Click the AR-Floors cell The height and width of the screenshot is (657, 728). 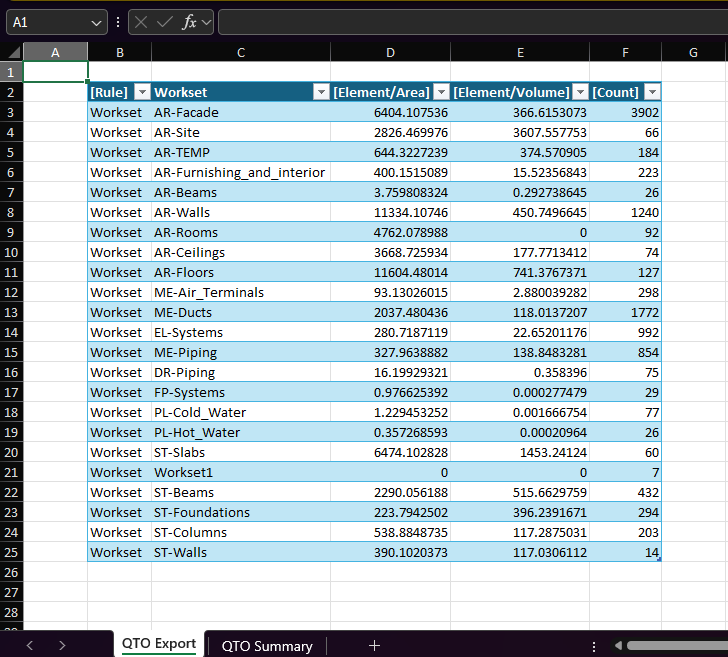click(241, 272)
